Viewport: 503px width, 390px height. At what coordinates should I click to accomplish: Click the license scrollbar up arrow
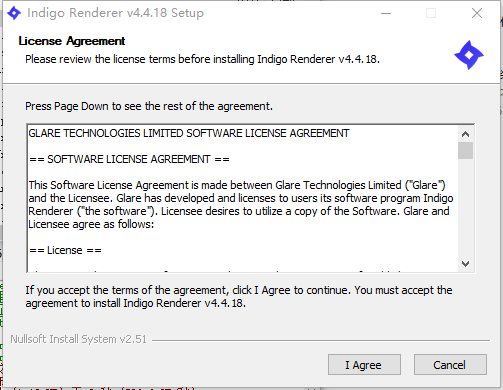point(465,134)
